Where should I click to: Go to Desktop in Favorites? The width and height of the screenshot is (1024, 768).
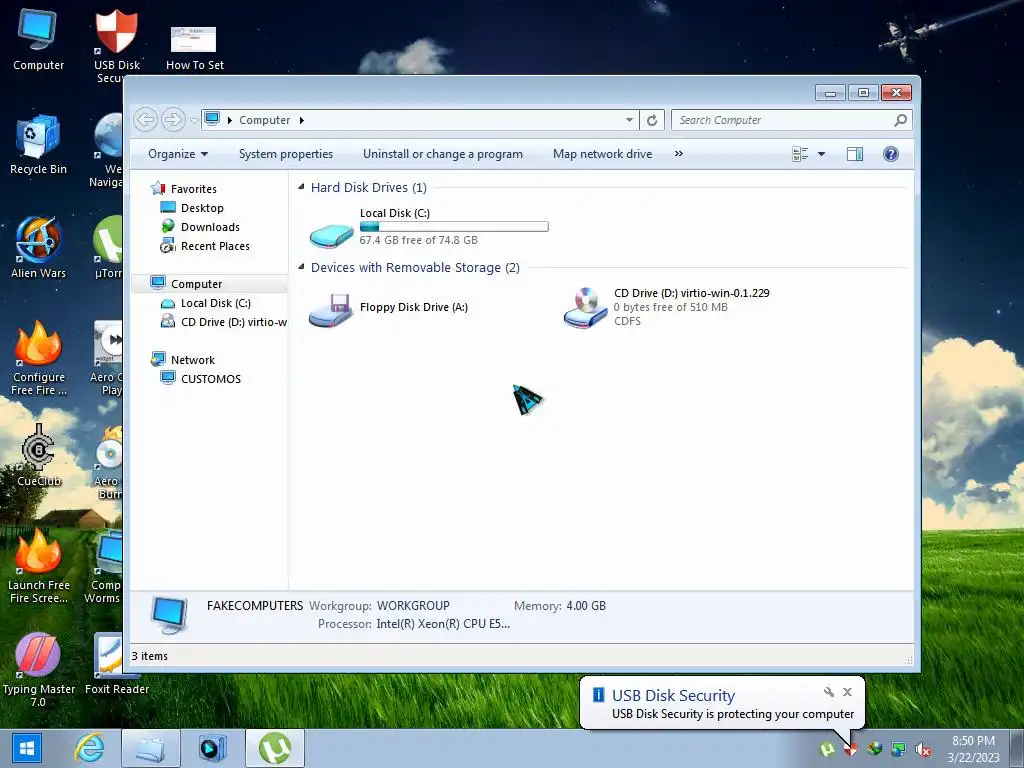(202, 208)
